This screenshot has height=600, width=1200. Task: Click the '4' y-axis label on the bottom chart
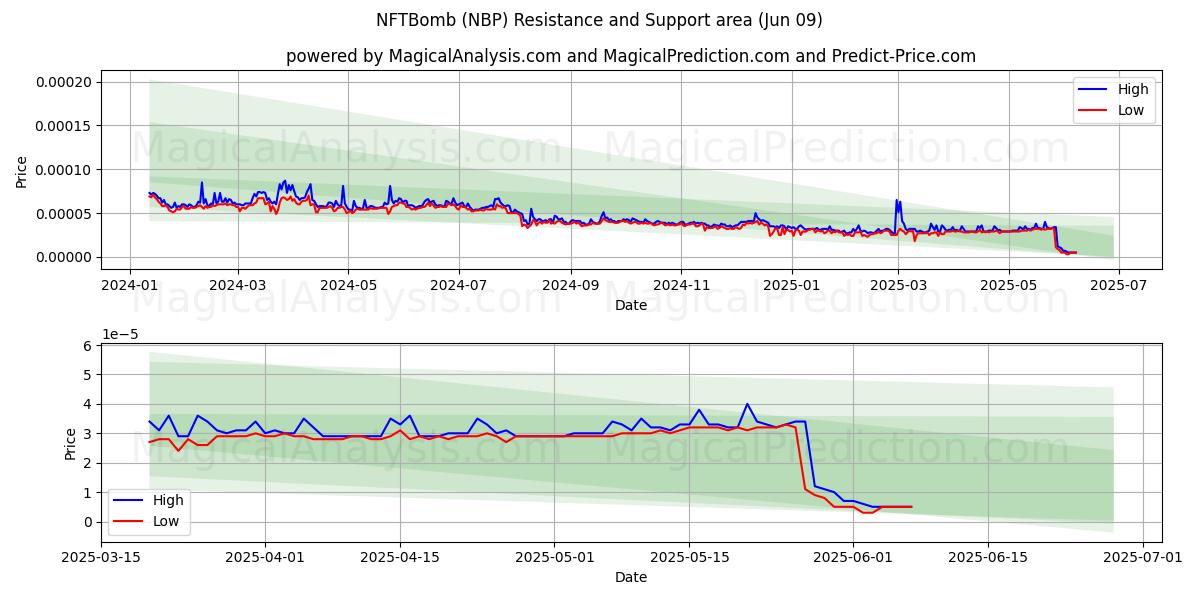pos(88,405)
